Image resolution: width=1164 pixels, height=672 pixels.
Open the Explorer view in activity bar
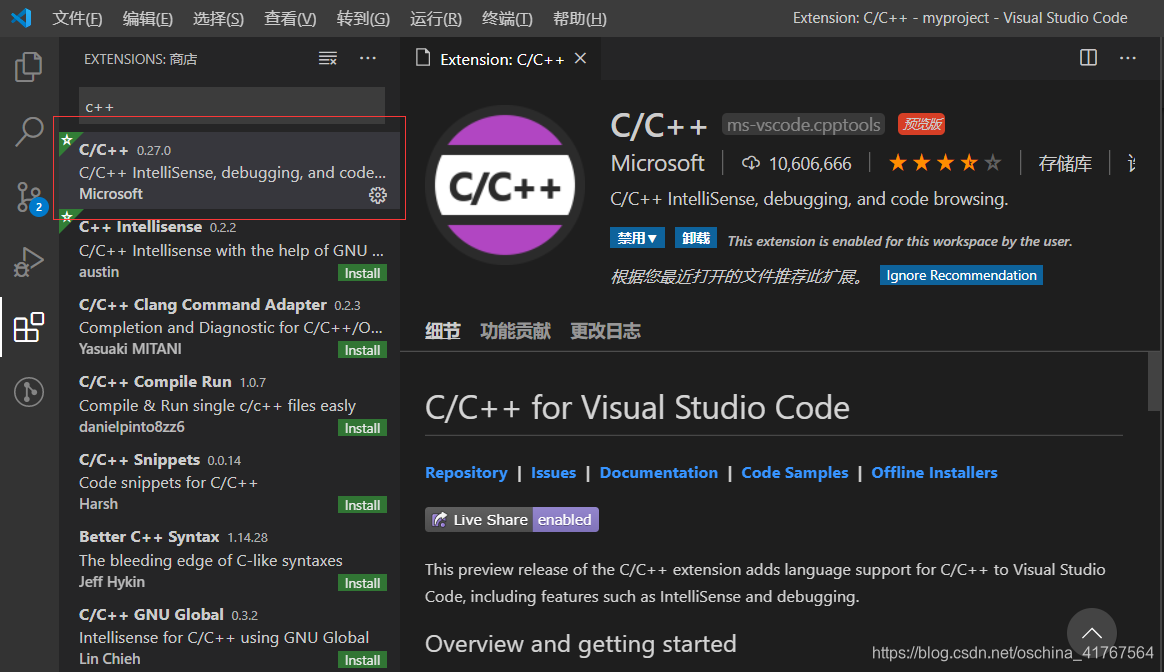(29, 67)
